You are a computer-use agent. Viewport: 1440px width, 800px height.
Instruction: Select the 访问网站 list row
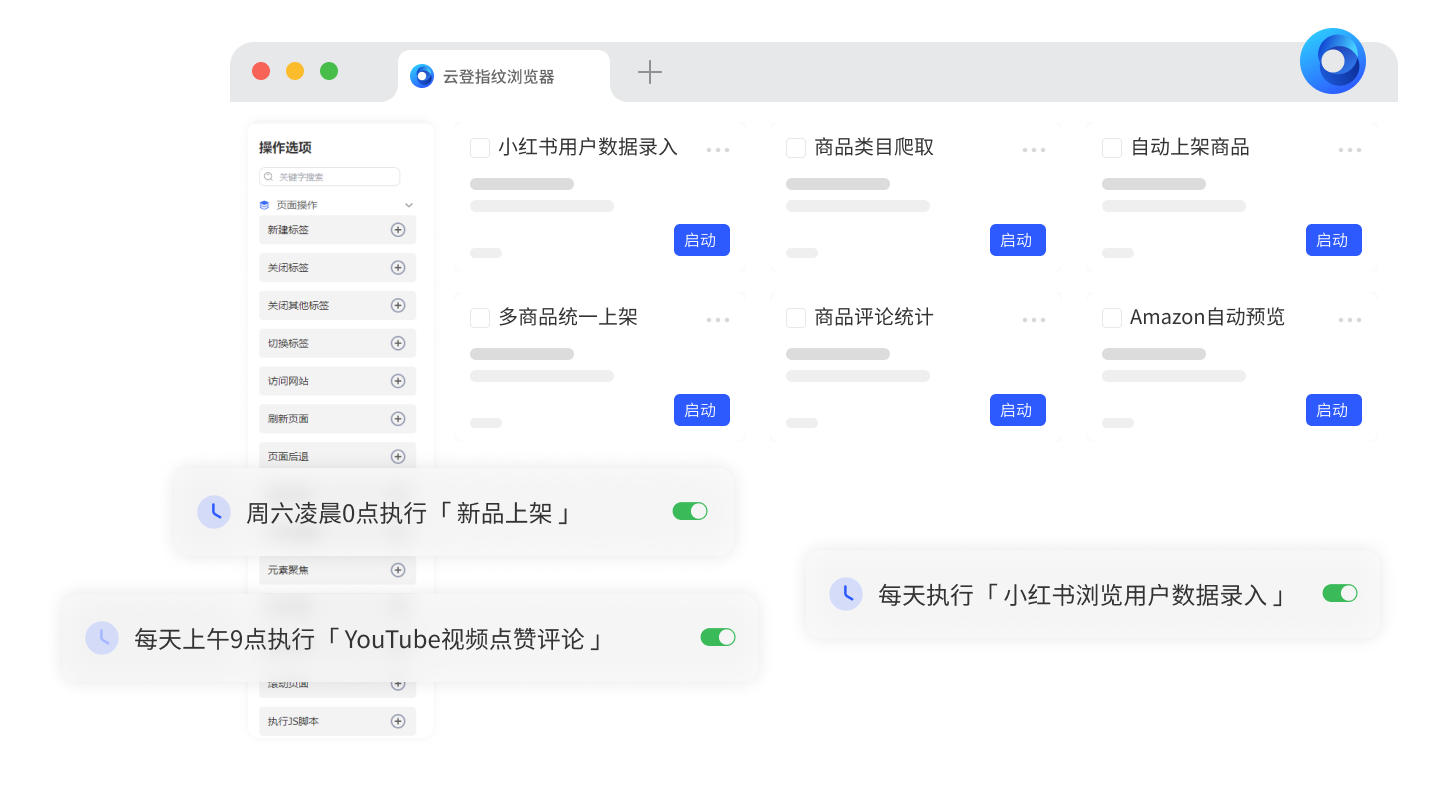pos(337,381)
